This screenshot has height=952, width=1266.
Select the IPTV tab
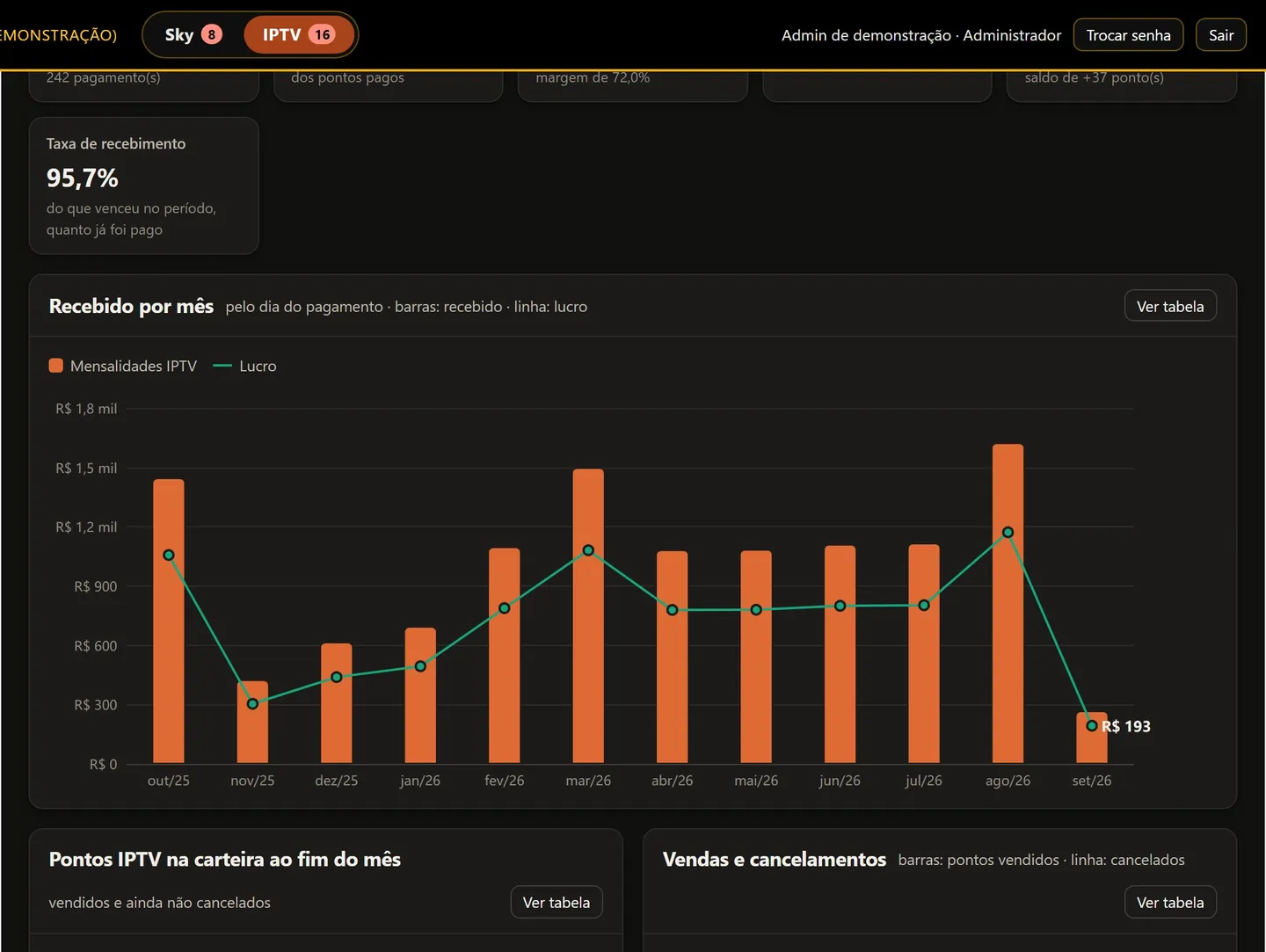pyautogui.click(x=299, y=35)
